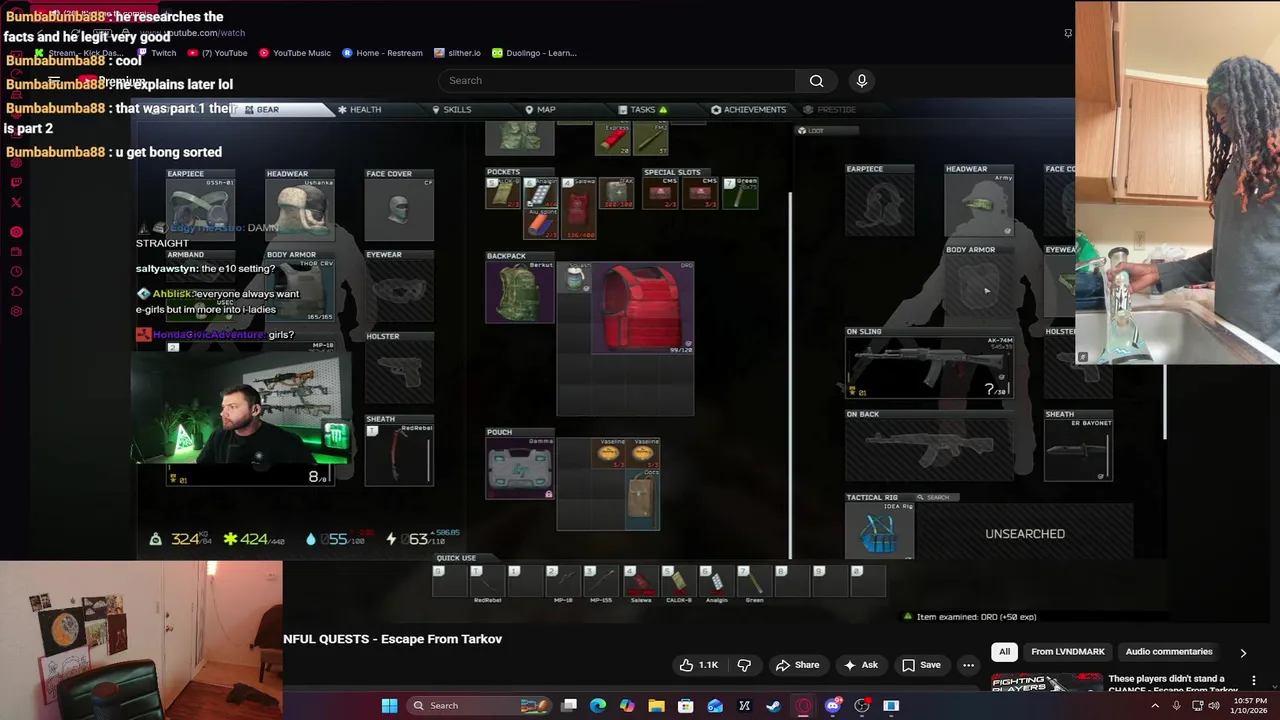Open the MAP tab
Image resolution: width=1280 pixels, height=720 pixels.
tap(540, 109)
